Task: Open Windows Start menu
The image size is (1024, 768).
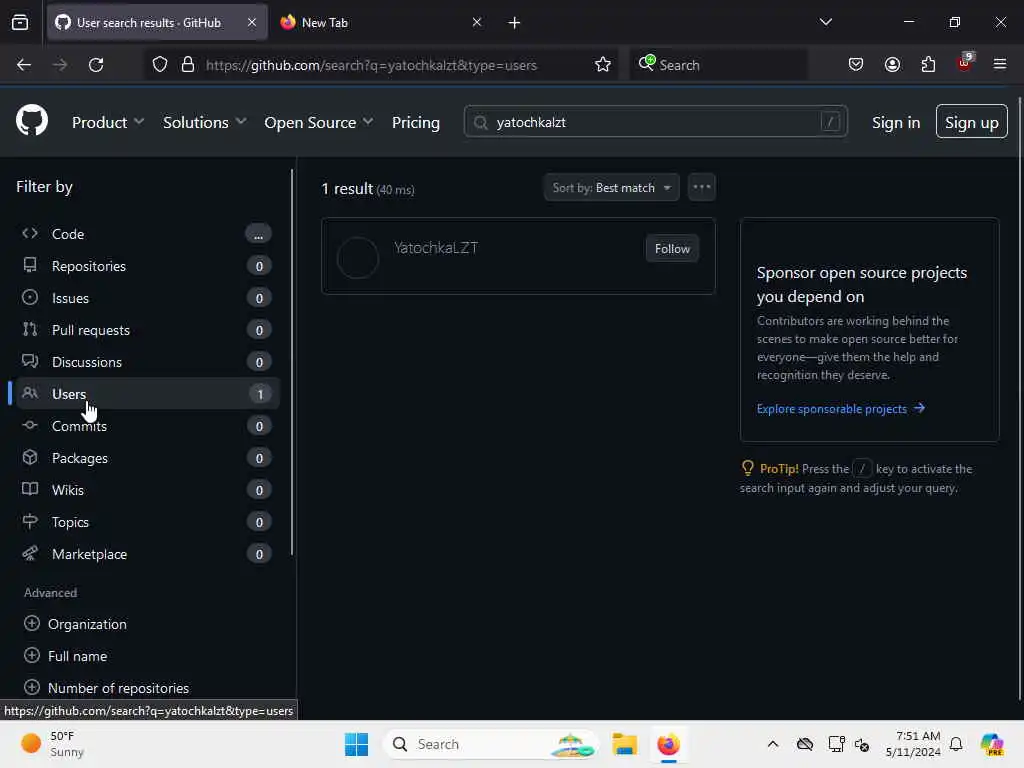Action: pos(357,744)
